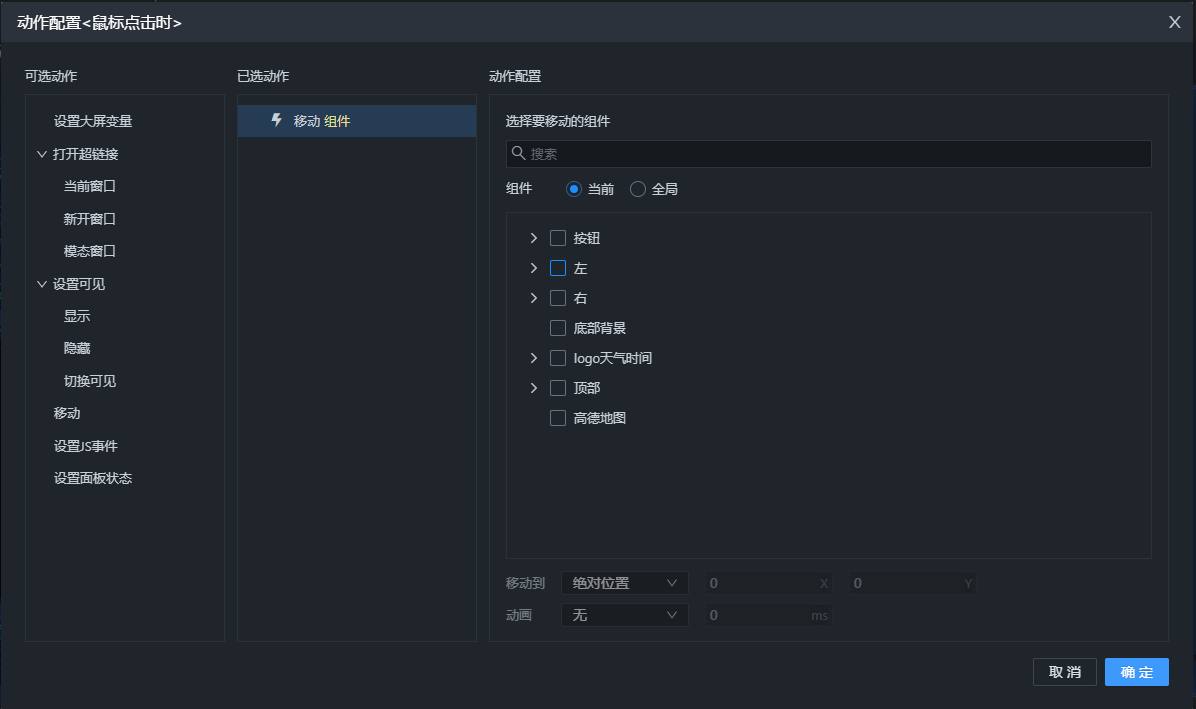Tick the 底部背景 checkbox
The image size is (1196, 709).
558,328
